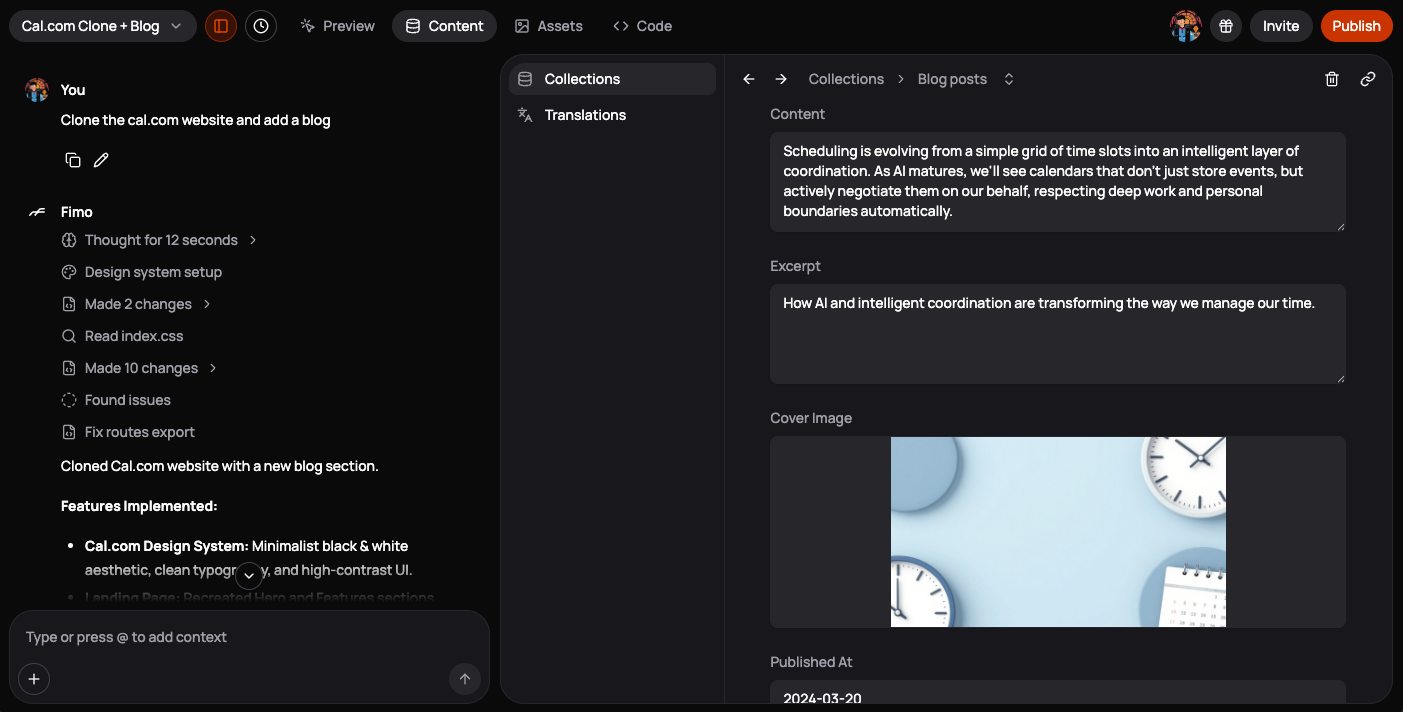The height and width of the screenshot is (712, 1403).
Task: Switch to the Assets tab
Action: click(549, 26)
